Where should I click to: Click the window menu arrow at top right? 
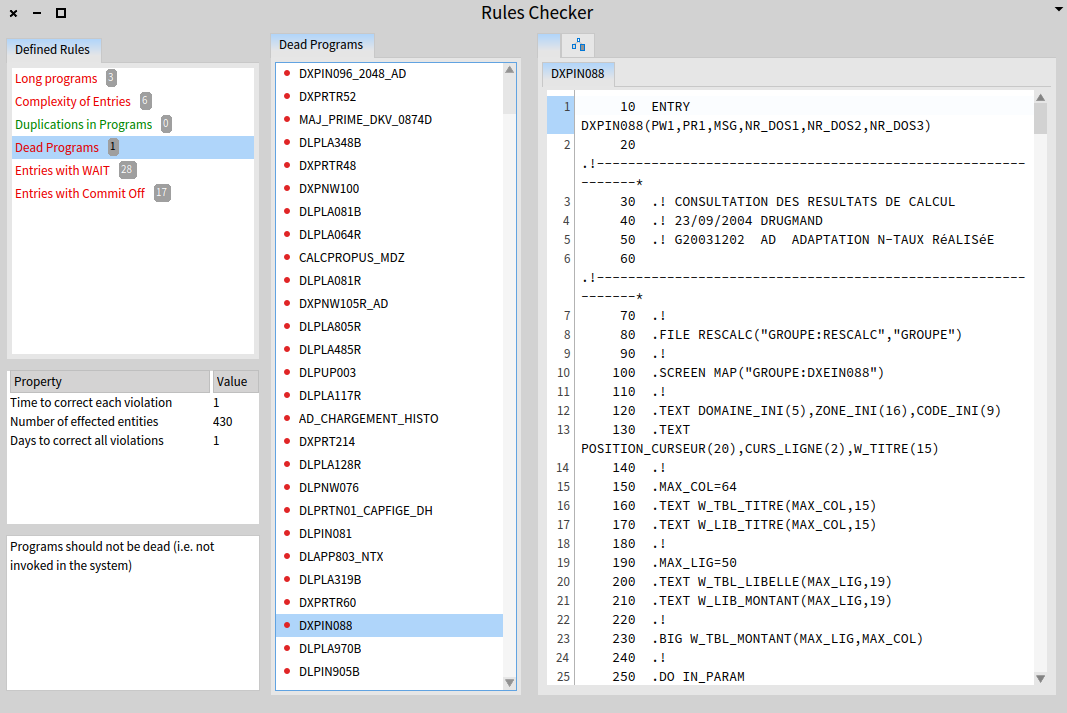click(x=1058, y=9)
